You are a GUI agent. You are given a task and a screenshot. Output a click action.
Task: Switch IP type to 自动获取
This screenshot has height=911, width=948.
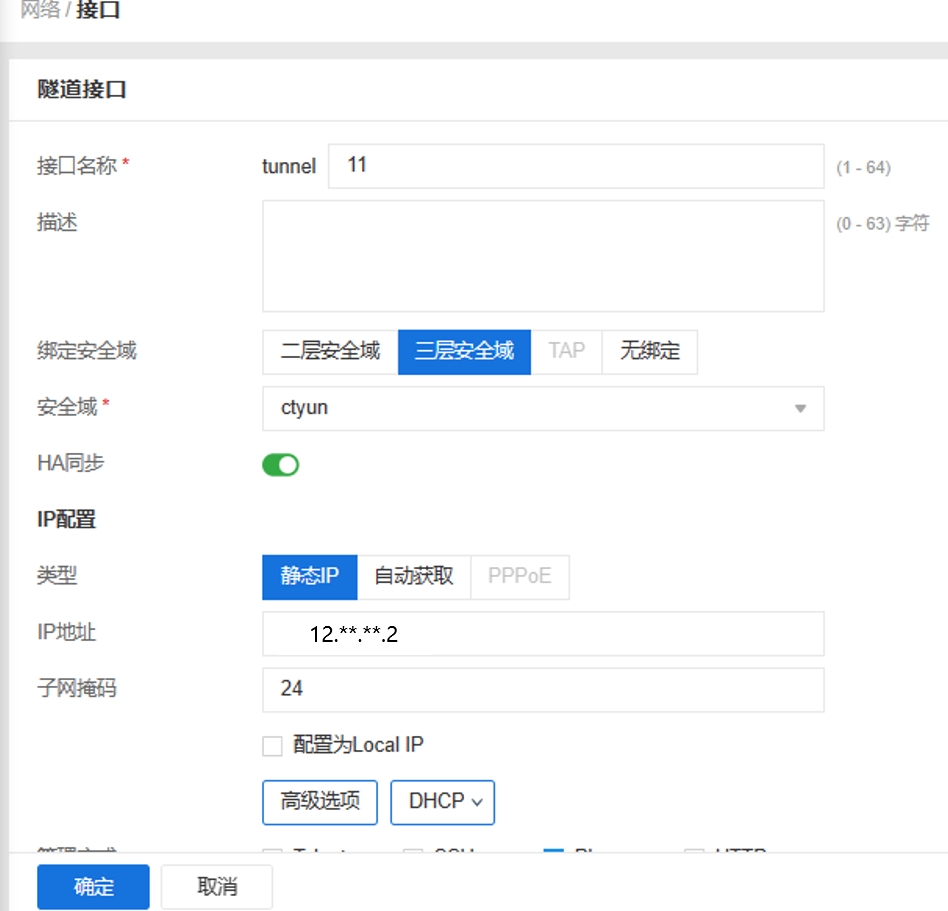(x=414, y=576)
